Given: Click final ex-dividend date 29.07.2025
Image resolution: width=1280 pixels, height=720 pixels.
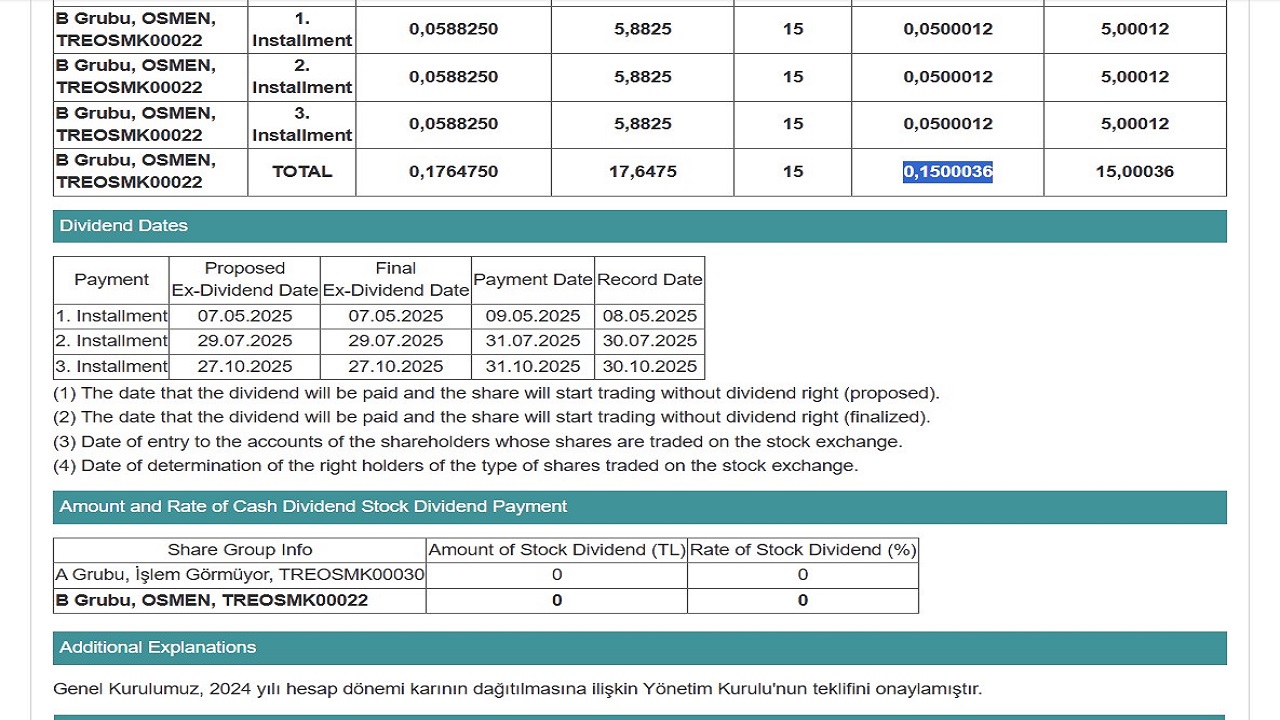Looking at the screenshot, I should (x=396, y=341).
